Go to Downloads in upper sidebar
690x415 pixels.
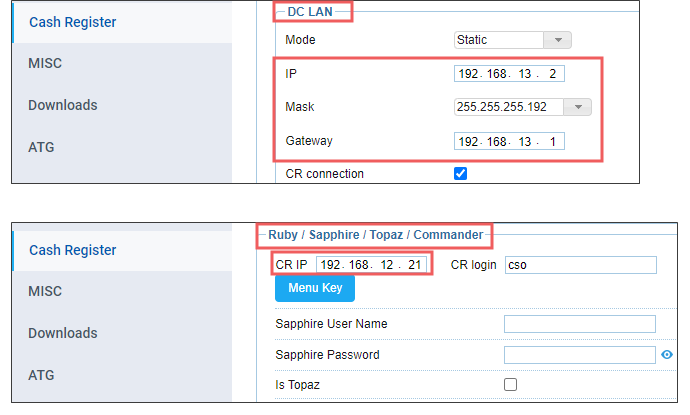(x=62, y=105)
